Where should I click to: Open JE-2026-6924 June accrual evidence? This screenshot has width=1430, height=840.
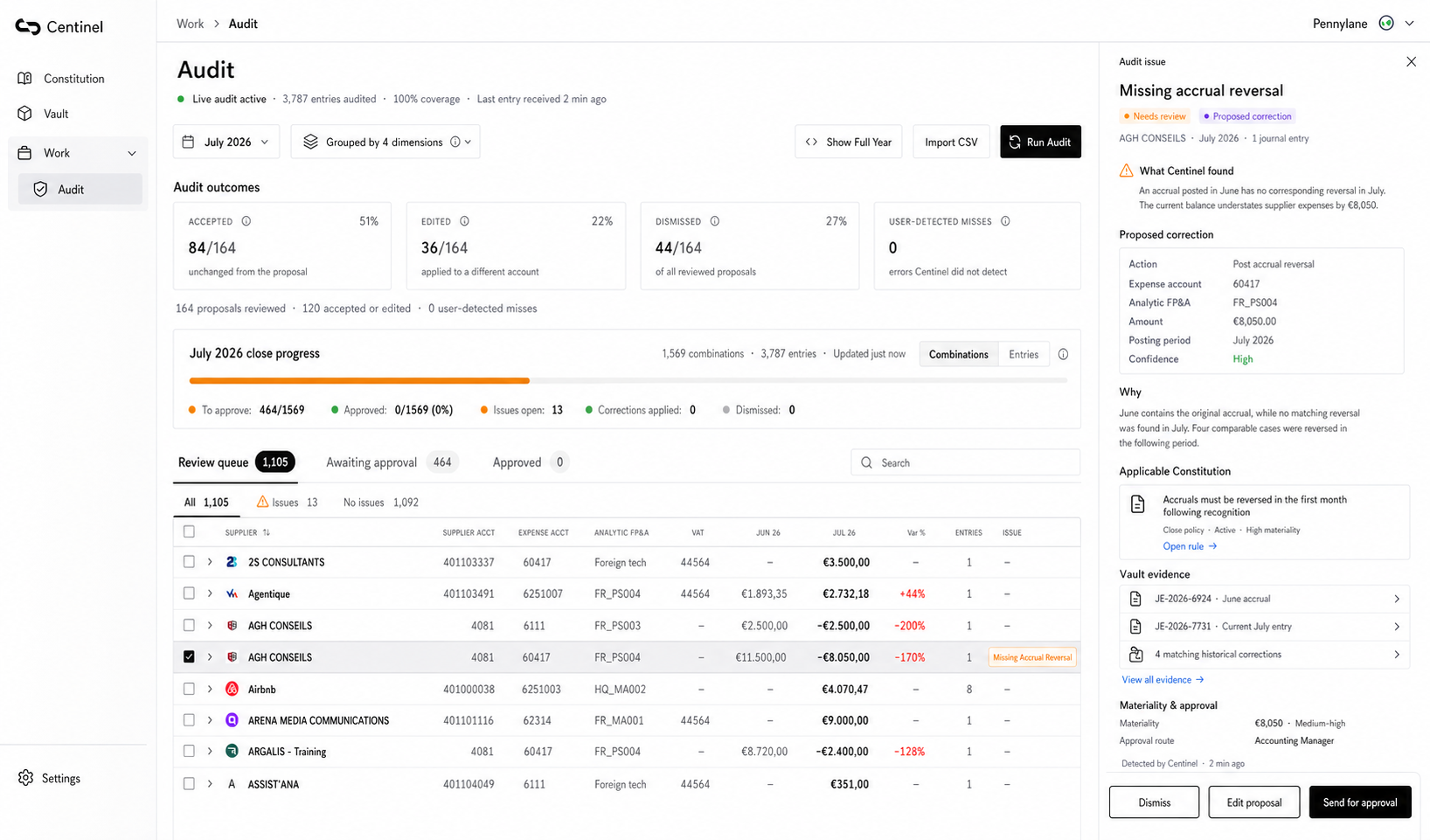(x=1264, y=599)
